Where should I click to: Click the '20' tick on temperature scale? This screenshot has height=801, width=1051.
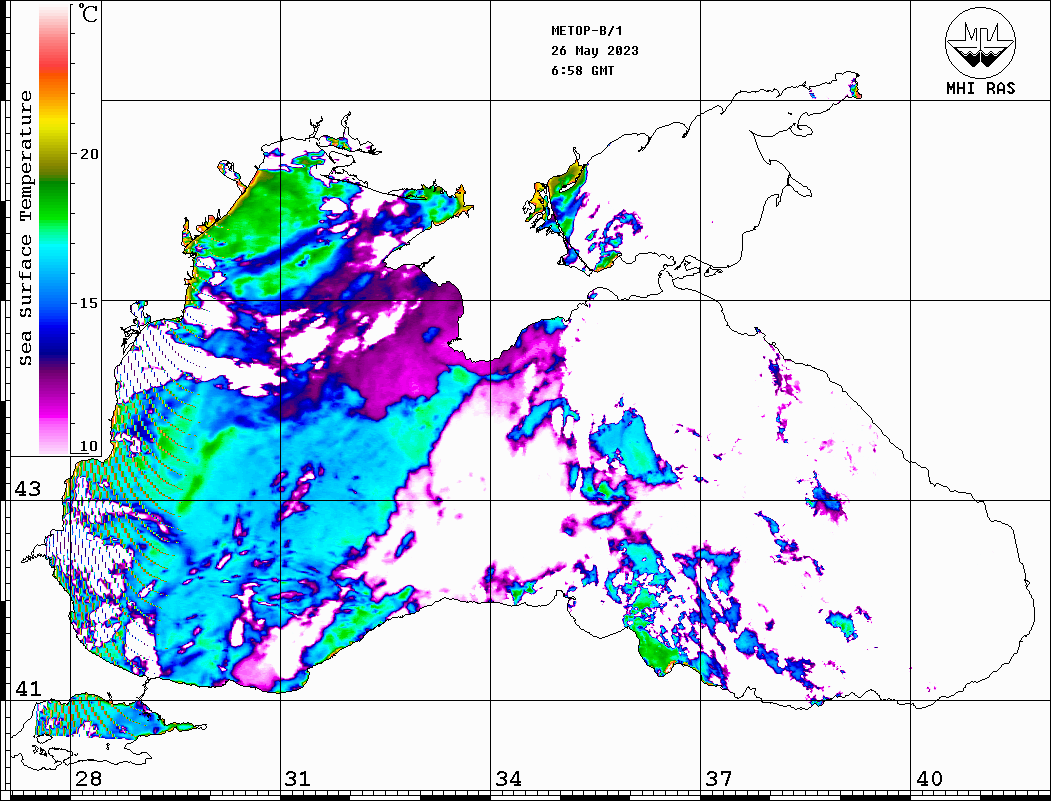[88, 154]
